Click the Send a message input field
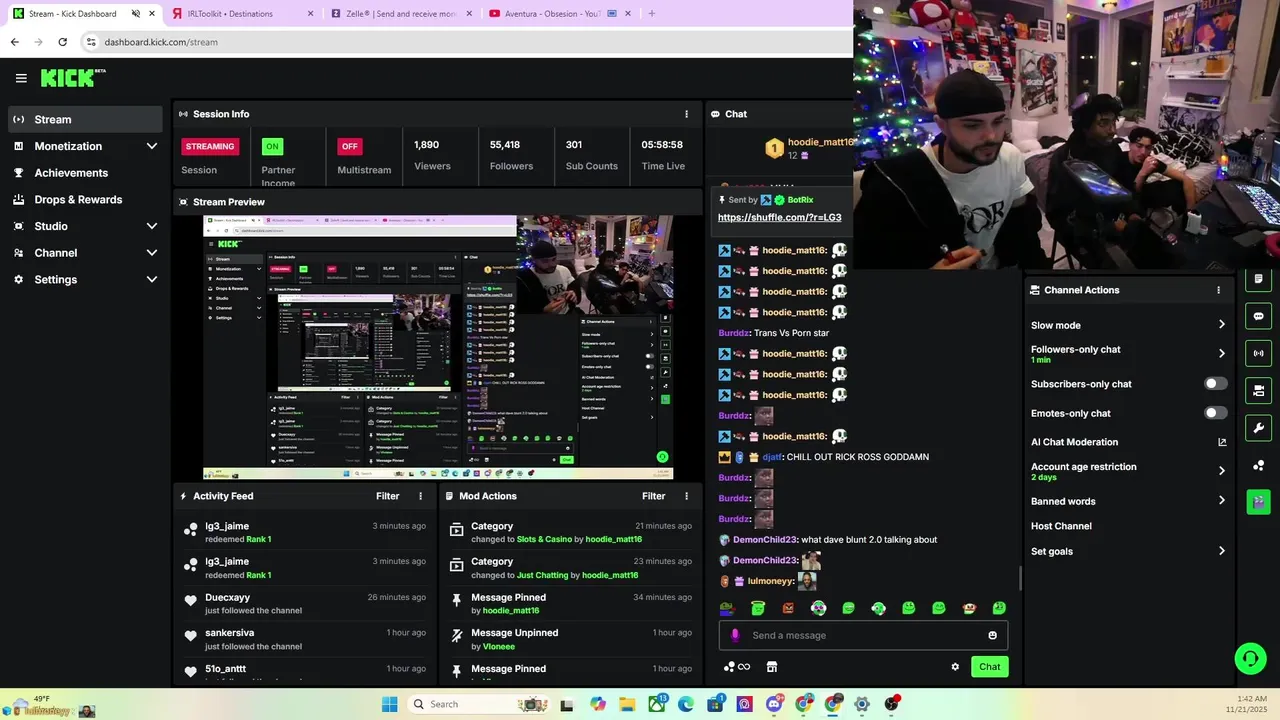The image size is (1280, 720). pos(863,635)
